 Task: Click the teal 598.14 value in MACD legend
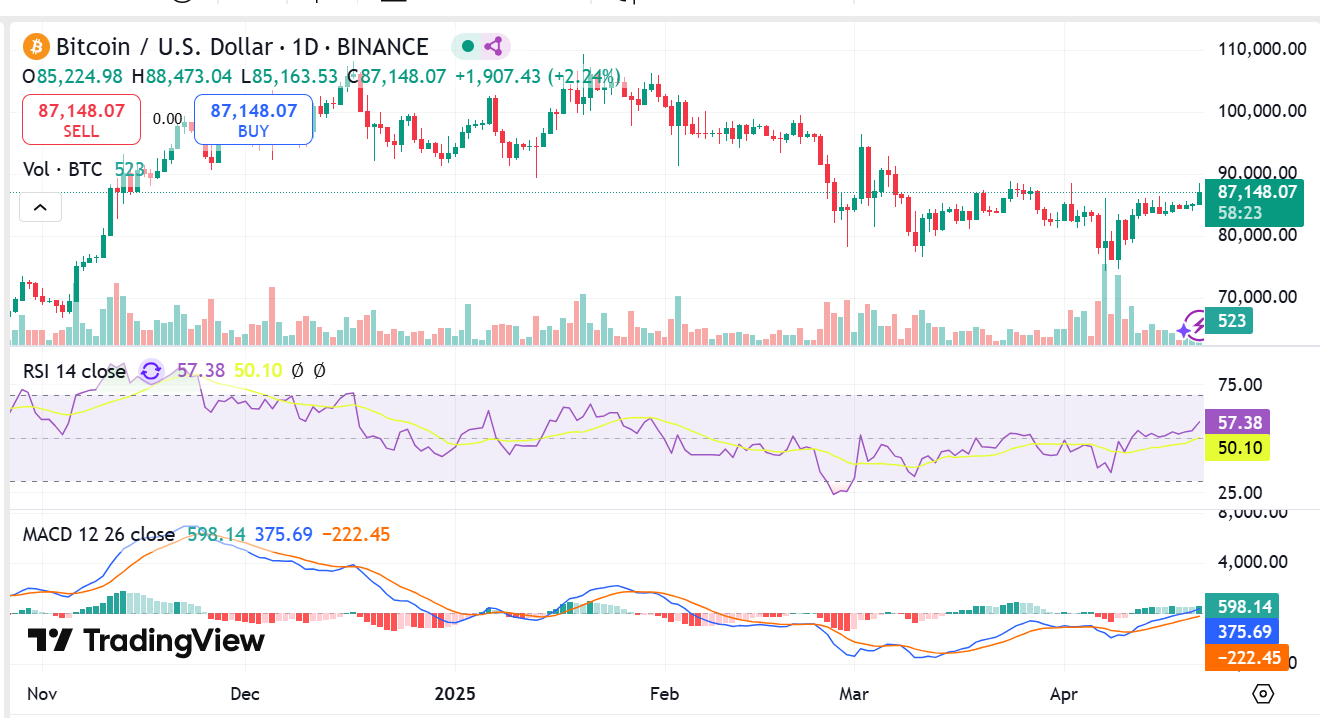215,534
